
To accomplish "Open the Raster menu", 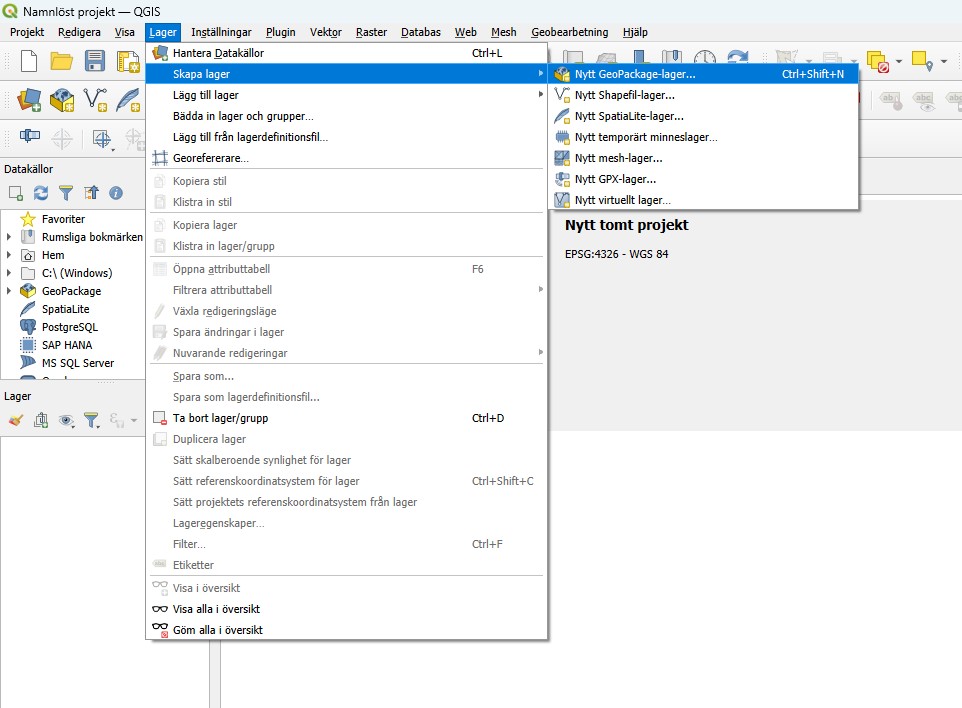I will pos(372,32).
